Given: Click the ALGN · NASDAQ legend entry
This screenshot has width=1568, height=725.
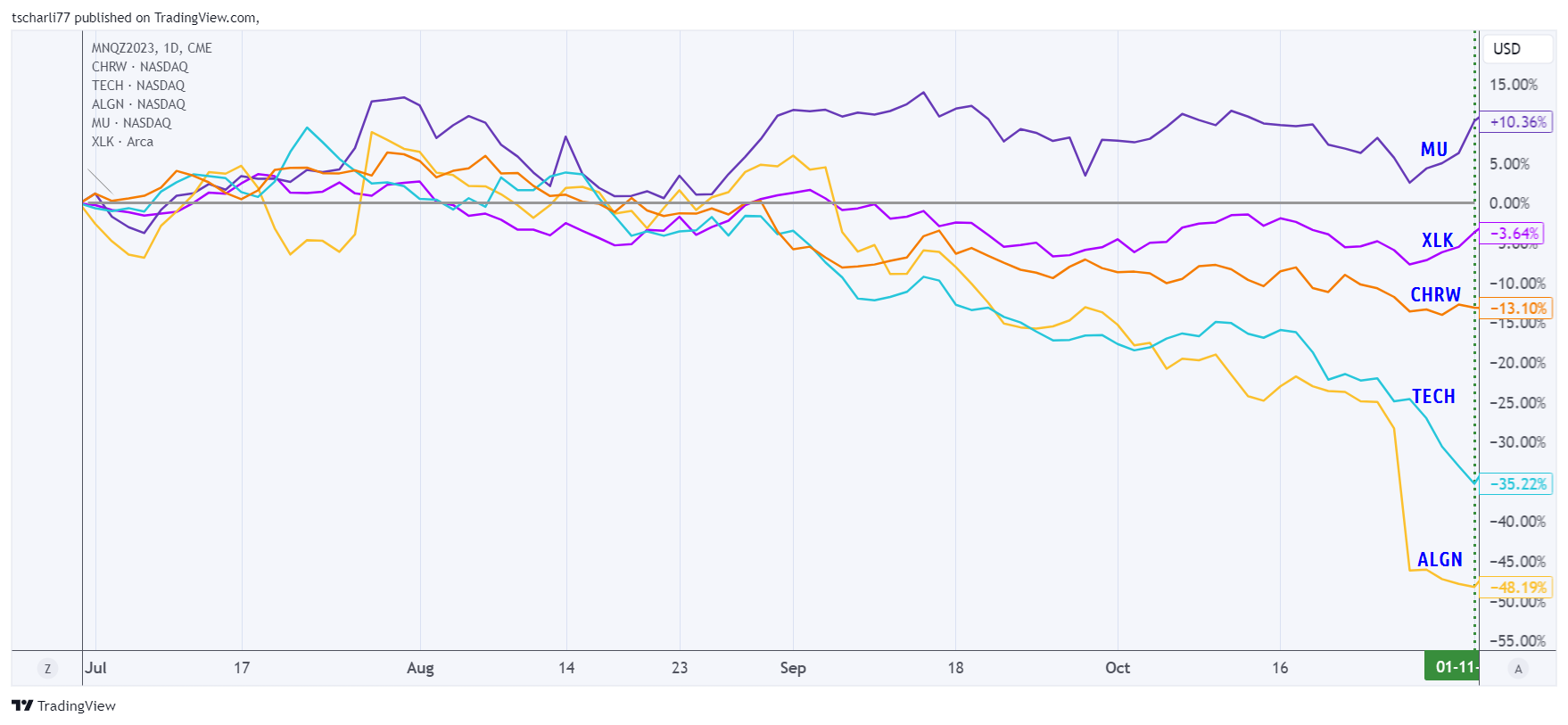Looking at the screenshot, I should tap(138, 104).
